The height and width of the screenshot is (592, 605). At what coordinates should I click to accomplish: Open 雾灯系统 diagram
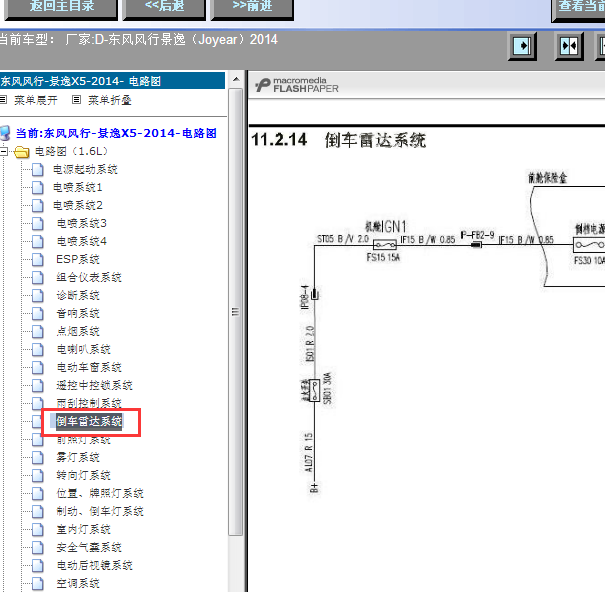click(x=78, y=458)
